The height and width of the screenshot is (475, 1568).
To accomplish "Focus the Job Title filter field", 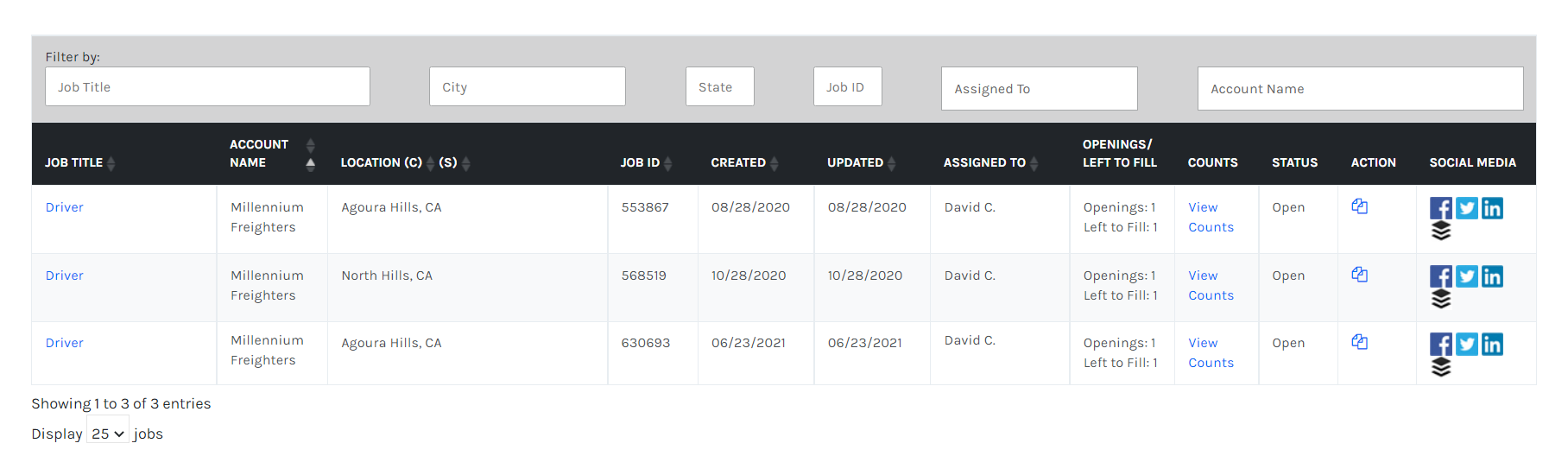I will (207, 86).
